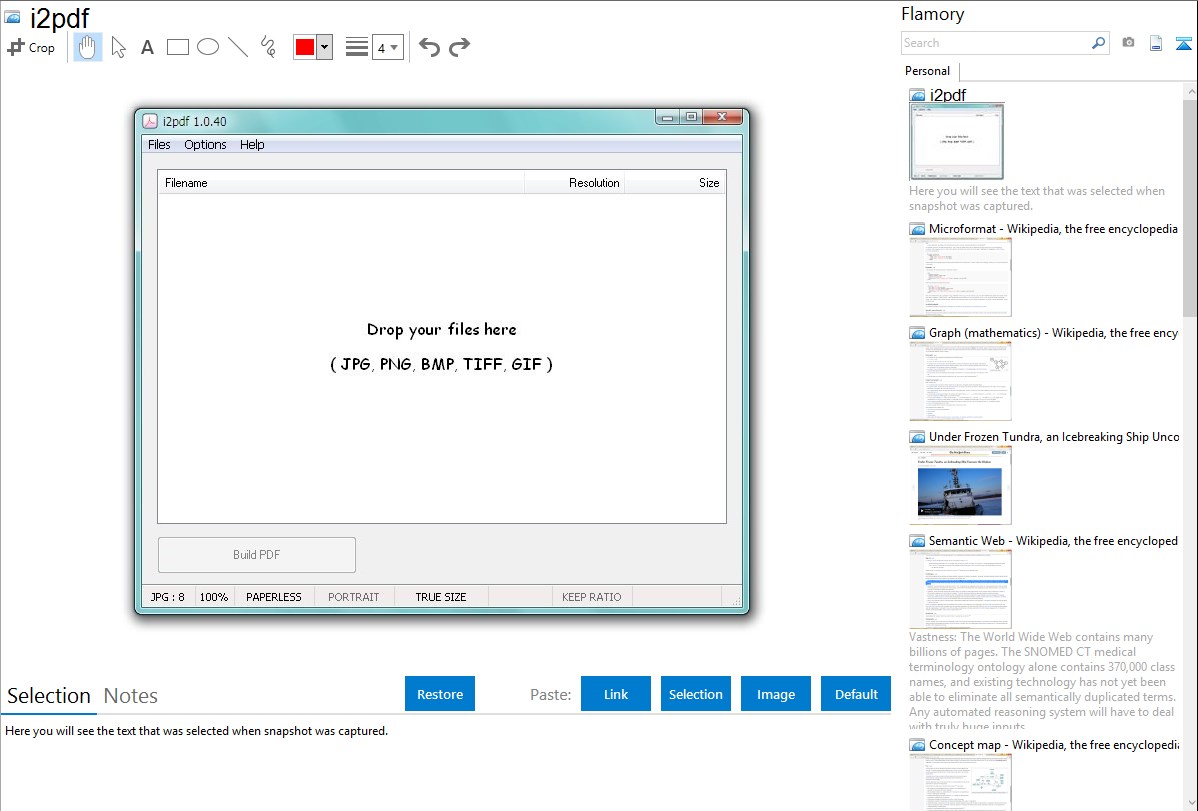Click the icon beside the Concept map title
Image resolution: width=1198 pixels, height=811 pixels.
coord(917,745)
